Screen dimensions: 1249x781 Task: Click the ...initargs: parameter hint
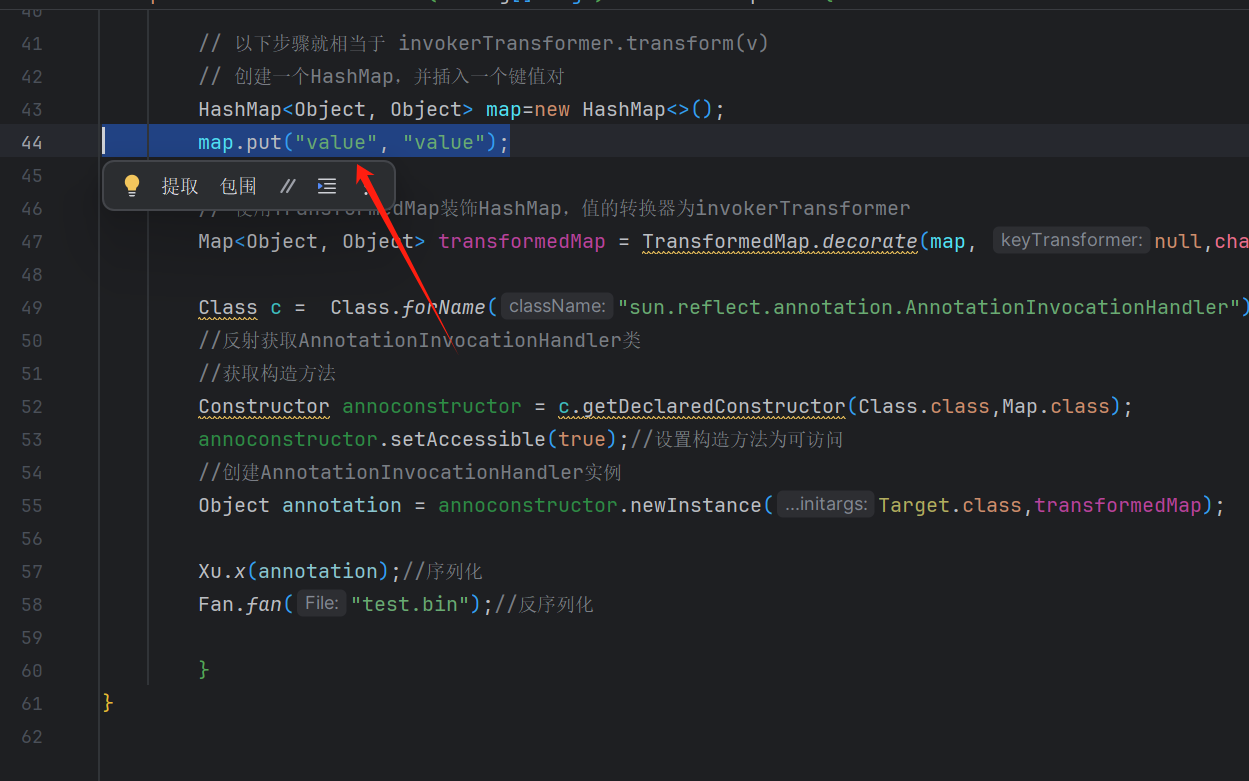(825, 505)
